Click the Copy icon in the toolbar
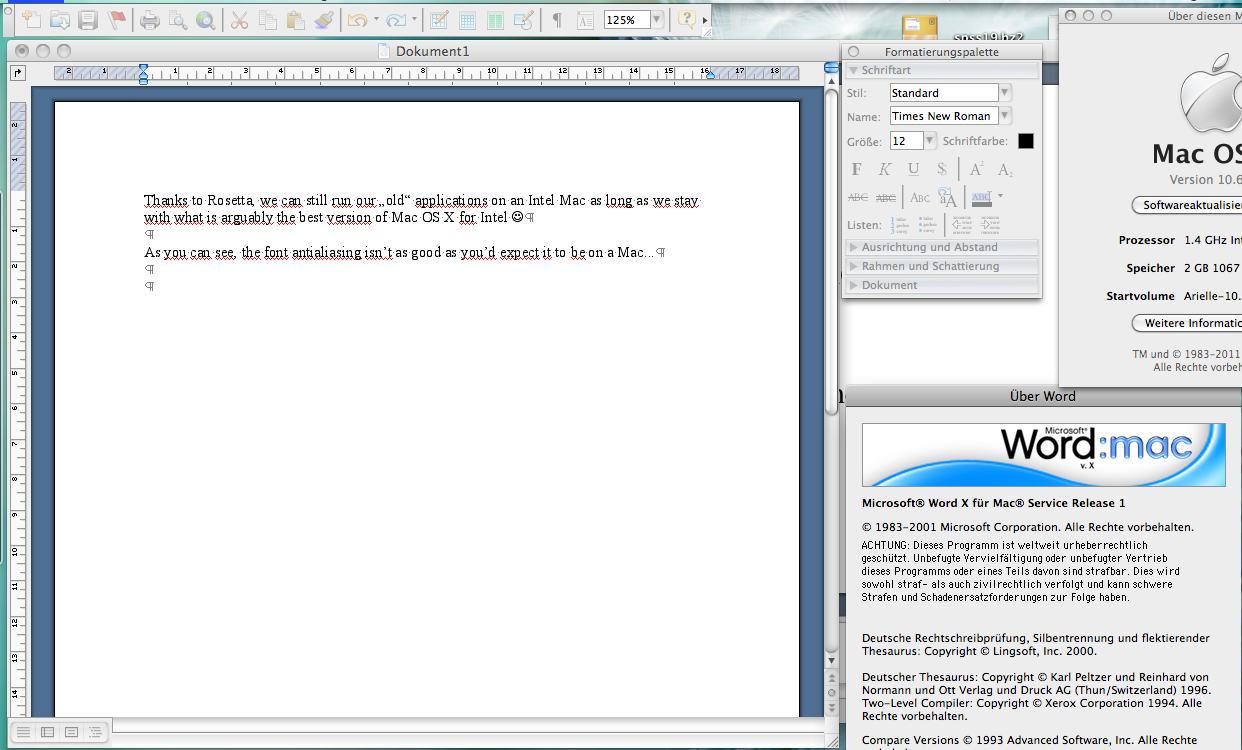Viewport: 1242px width, 750px height. click(267, 19)
